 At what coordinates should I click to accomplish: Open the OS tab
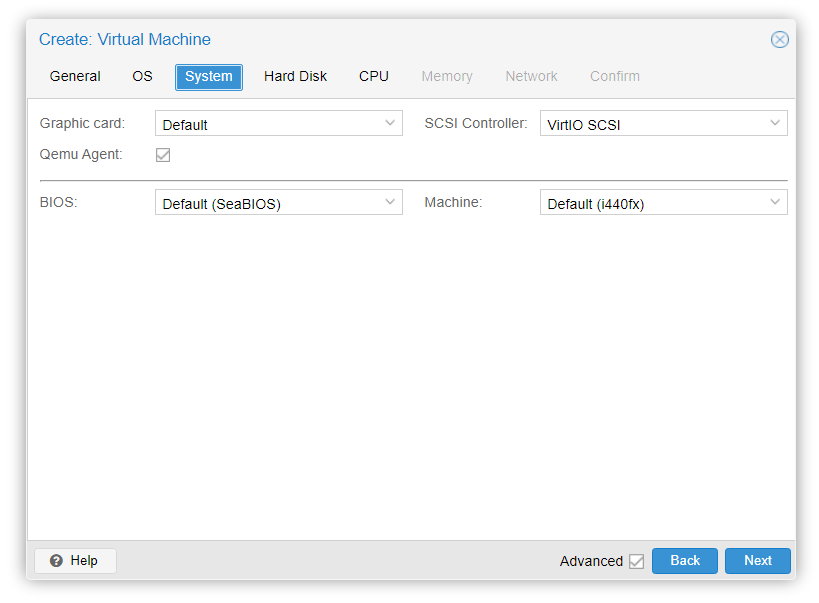tap(142, 77)
